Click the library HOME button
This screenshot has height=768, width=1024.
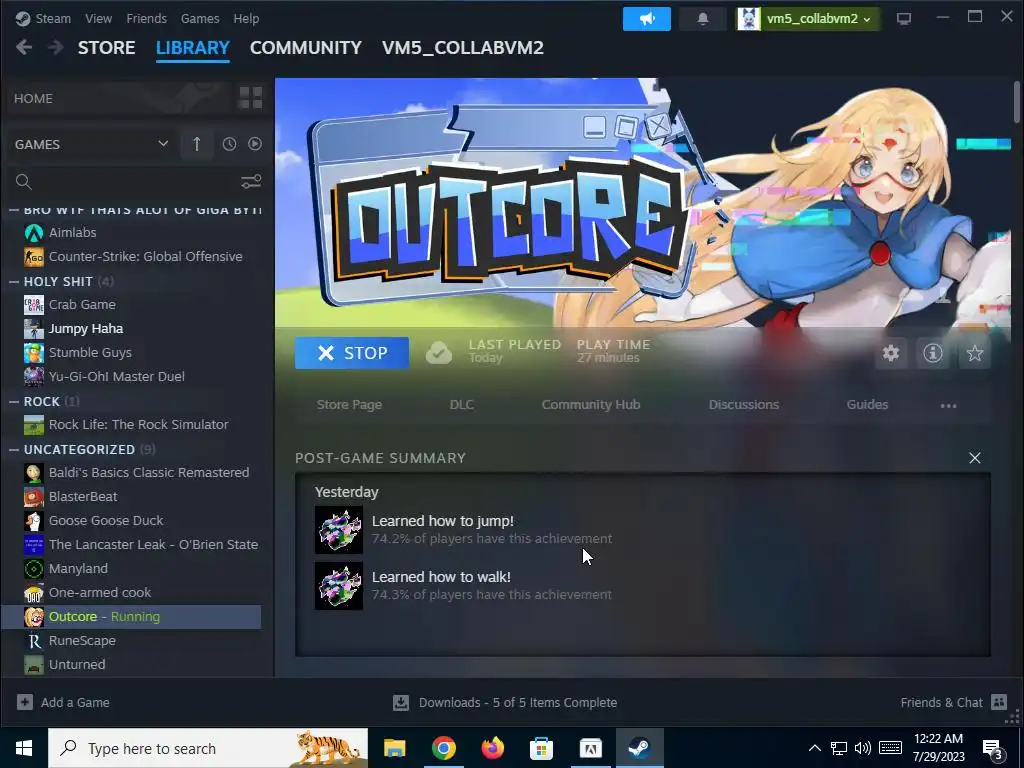120,99
